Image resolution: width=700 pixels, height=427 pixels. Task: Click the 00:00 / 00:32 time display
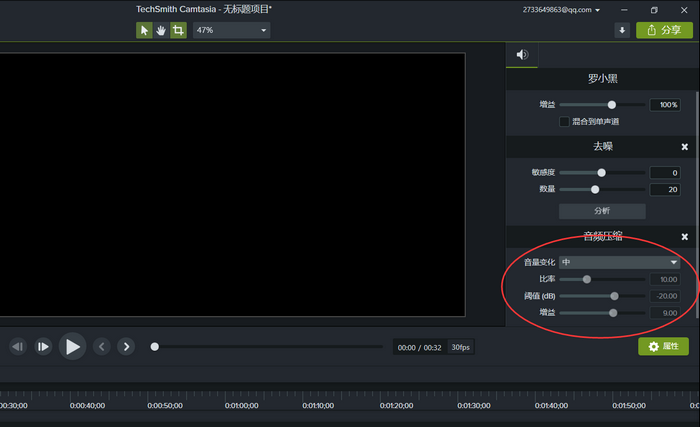click(x=419, y=347)
